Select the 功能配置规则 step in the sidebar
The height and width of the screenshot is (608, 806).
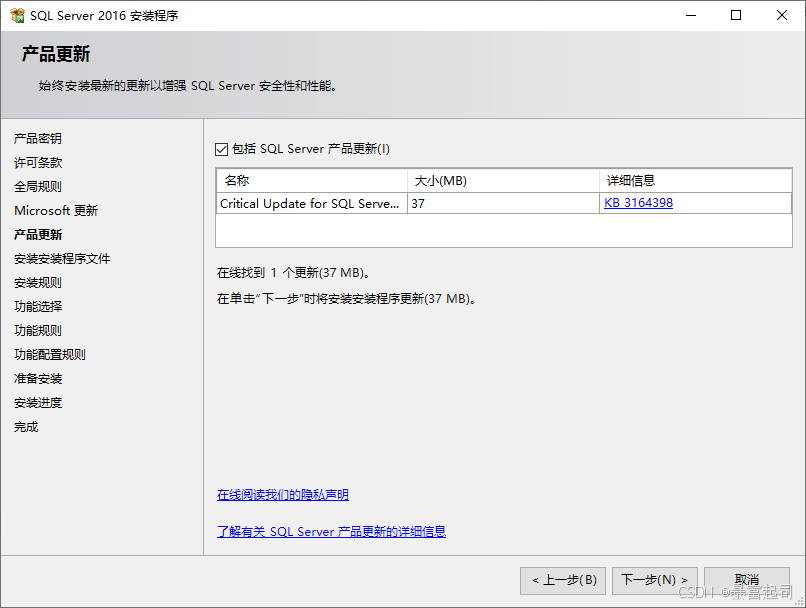pos(50,355)
